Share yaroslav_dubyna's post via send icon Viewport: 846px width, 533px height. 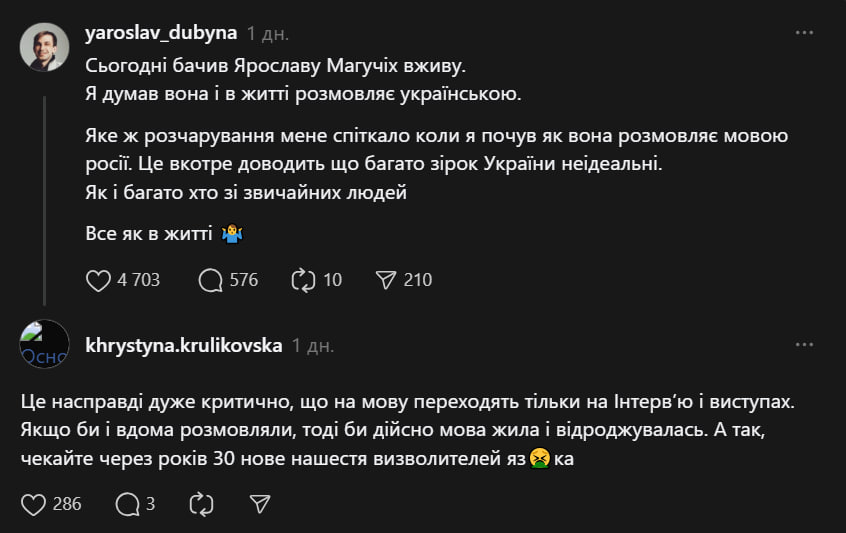click(385, 280)
